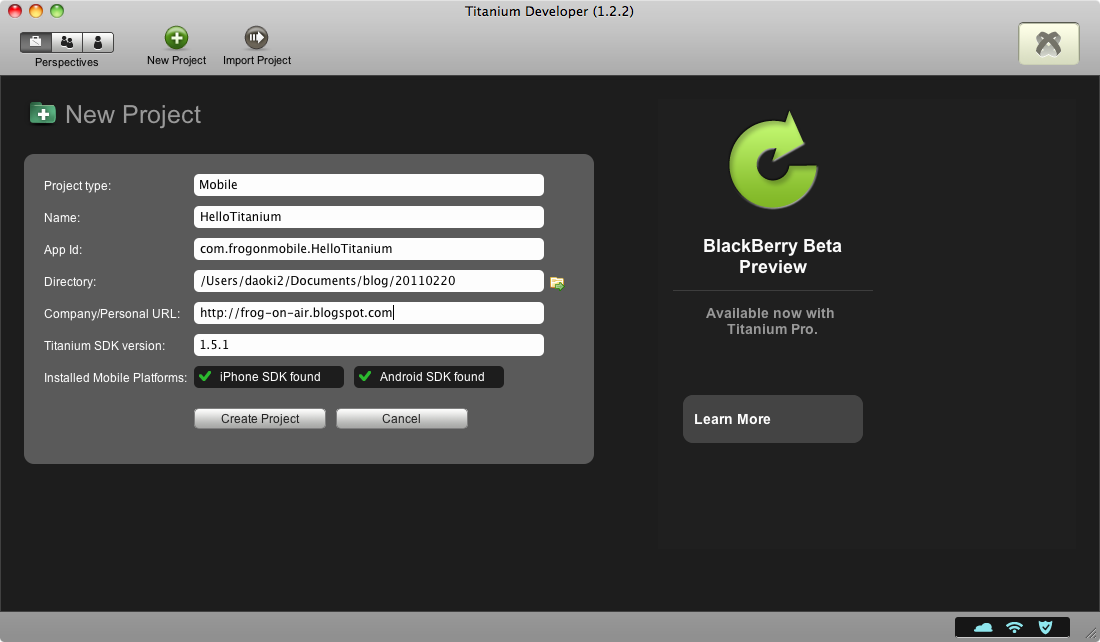Click the Titanium Developer (1.2.2) title text
Screen dimensions: 1100x642
(x=549, y=11)
